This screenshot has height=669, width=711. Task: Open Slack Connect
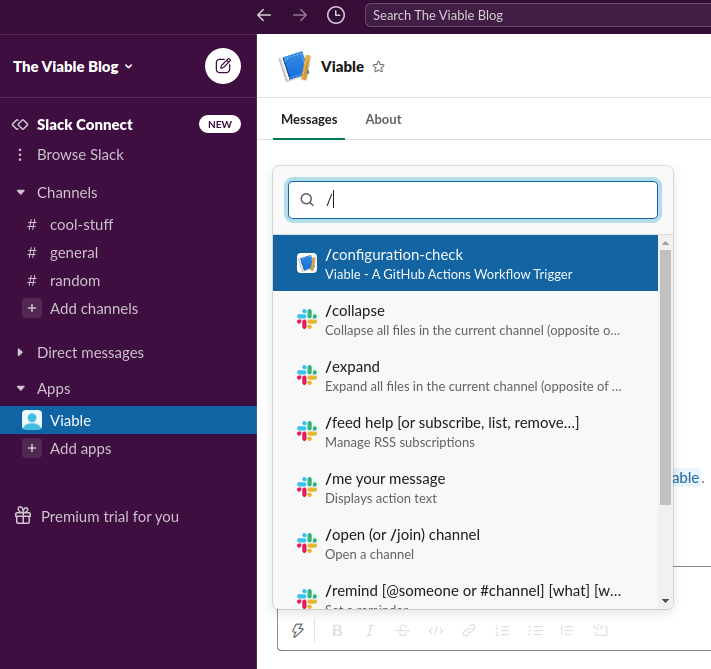tap(84, 125)
